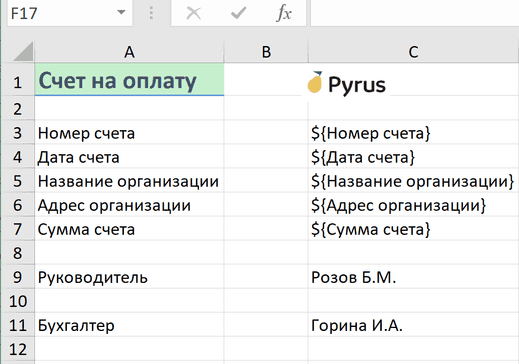Select row 11 header
Viewport: 519px width, 364px height.
coord(18,324)
